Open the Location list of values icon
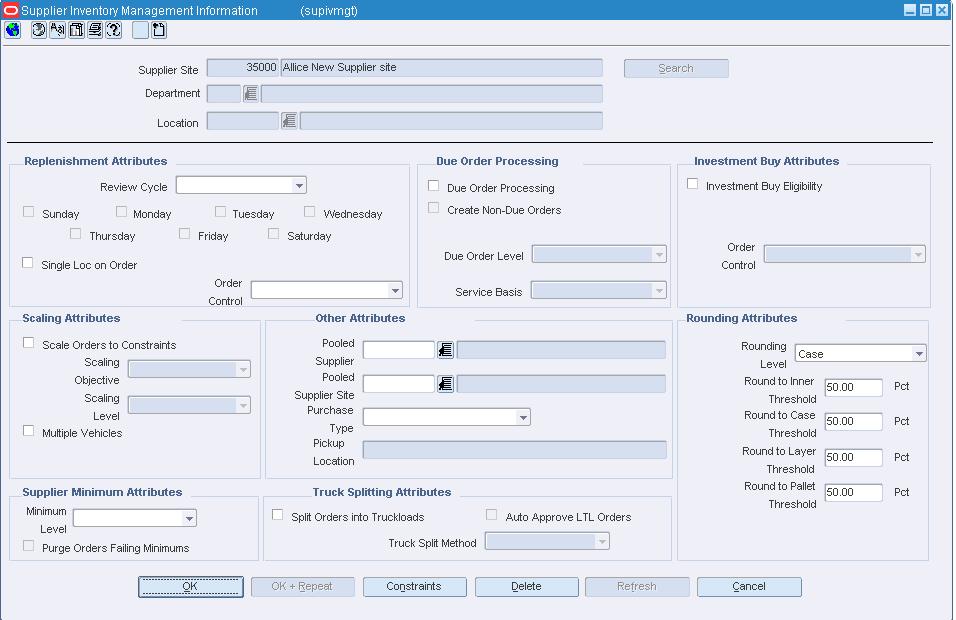The height and width of the screenshot is (620, 956). coord(289,121)
